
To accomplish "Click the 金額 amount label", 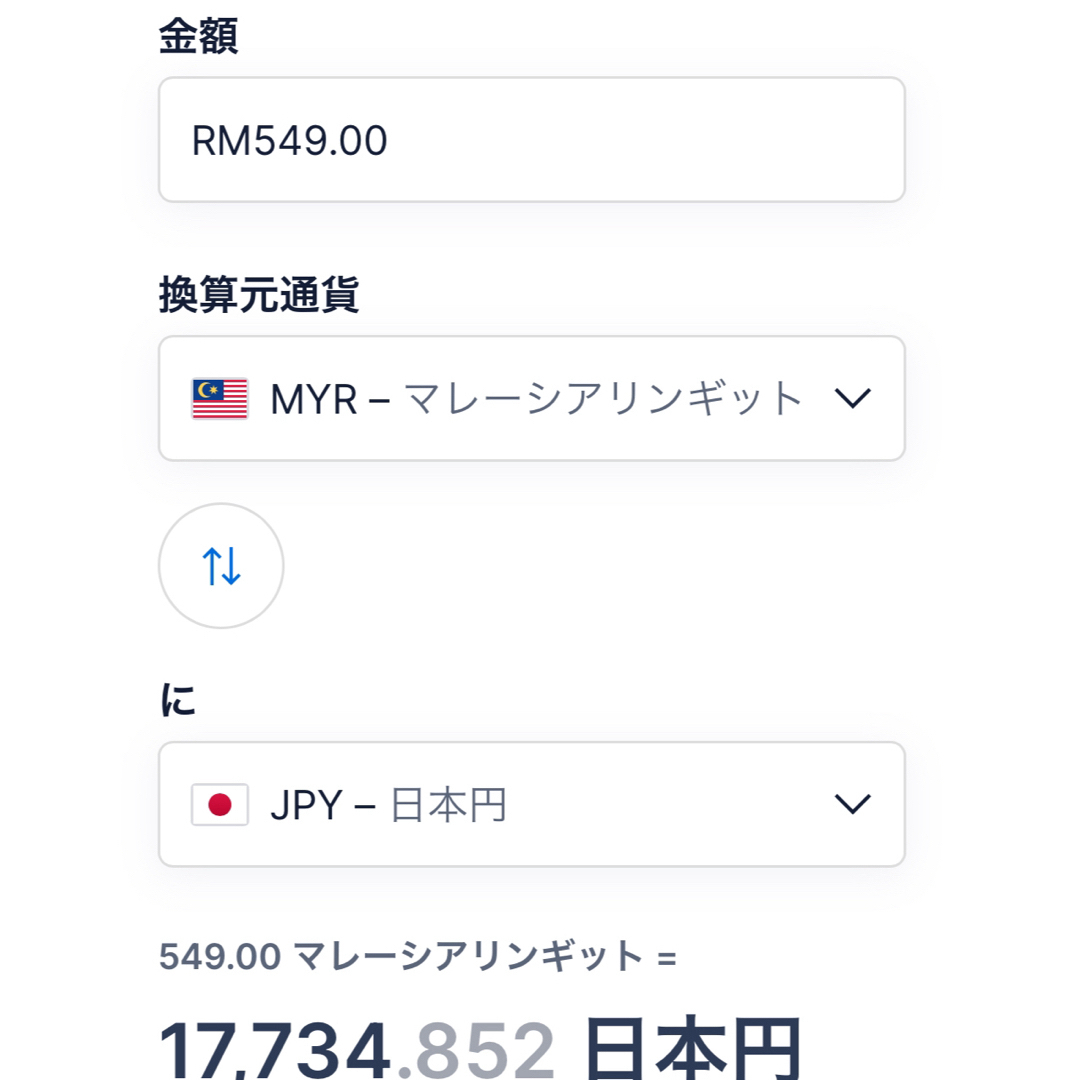I will tap(198, 36).
